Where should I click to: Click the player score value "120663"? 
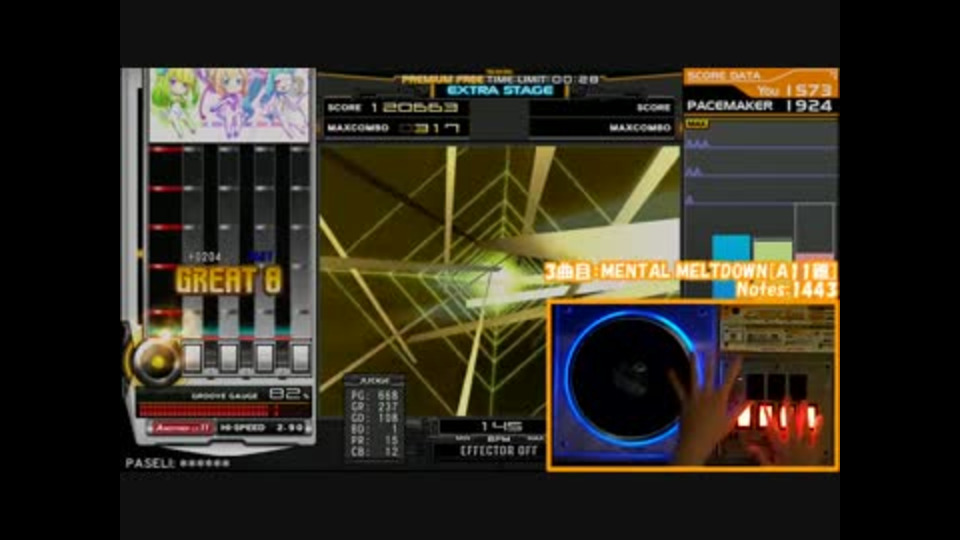point(414,108)
